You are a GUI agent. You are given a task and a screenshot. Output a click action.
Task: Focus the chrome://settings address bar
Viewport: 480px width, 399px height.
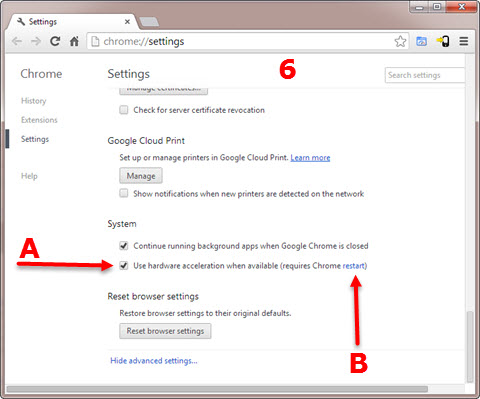247,41
